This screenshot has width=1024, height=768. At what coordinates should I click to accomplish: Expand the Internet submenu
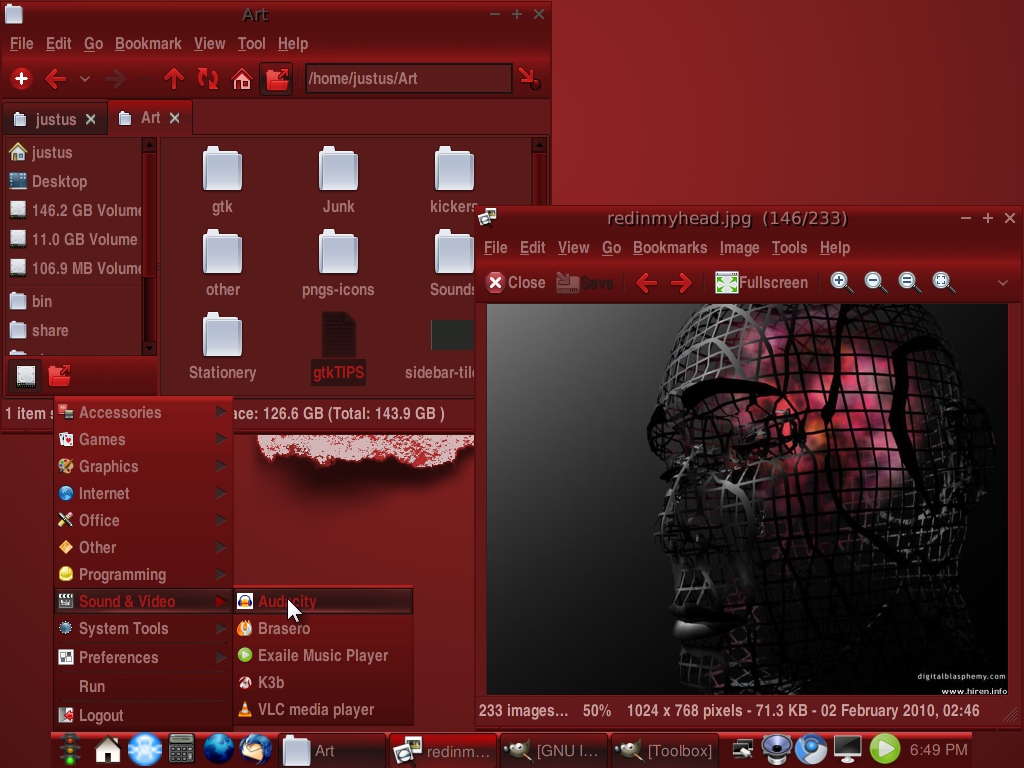pyautogui.click(x=143, y=493)
